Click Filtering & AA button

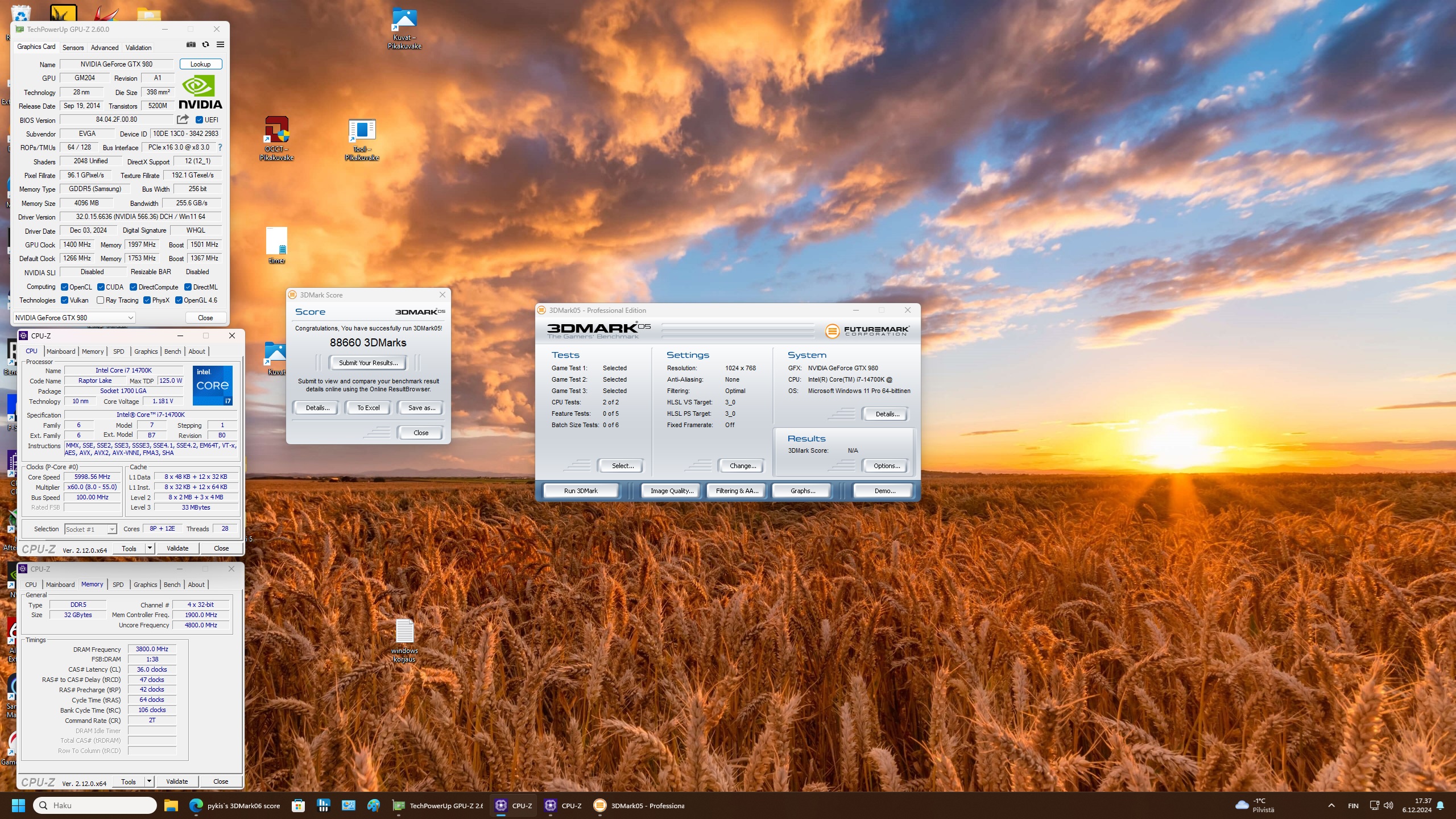[x=737, y=491]
